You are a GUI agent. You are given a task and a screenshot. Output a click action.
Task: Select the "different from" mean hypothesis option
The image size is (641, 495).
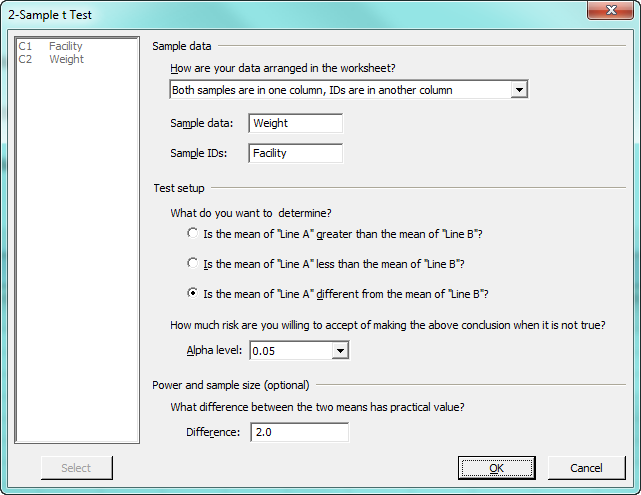(193, 294)
